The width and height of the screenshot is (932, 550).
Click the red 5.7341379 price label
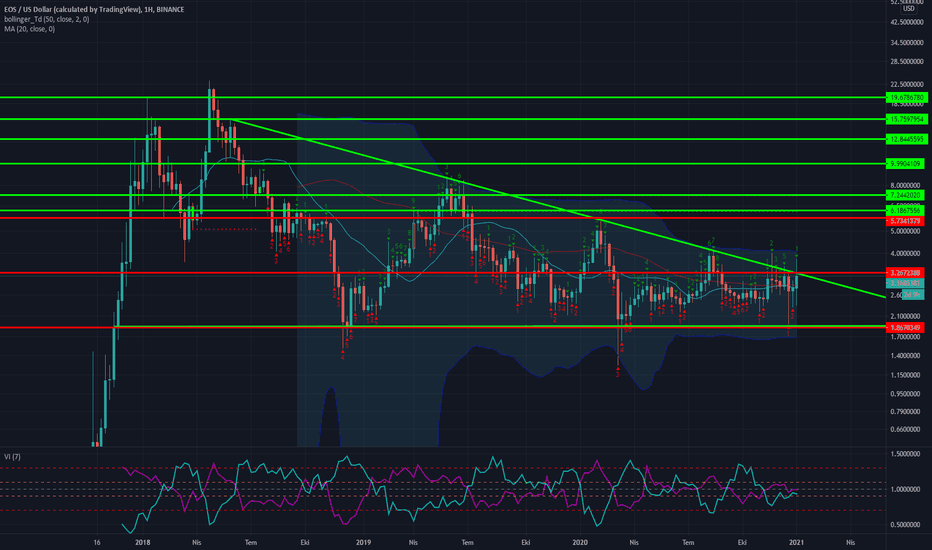click(x=905, y=221)
